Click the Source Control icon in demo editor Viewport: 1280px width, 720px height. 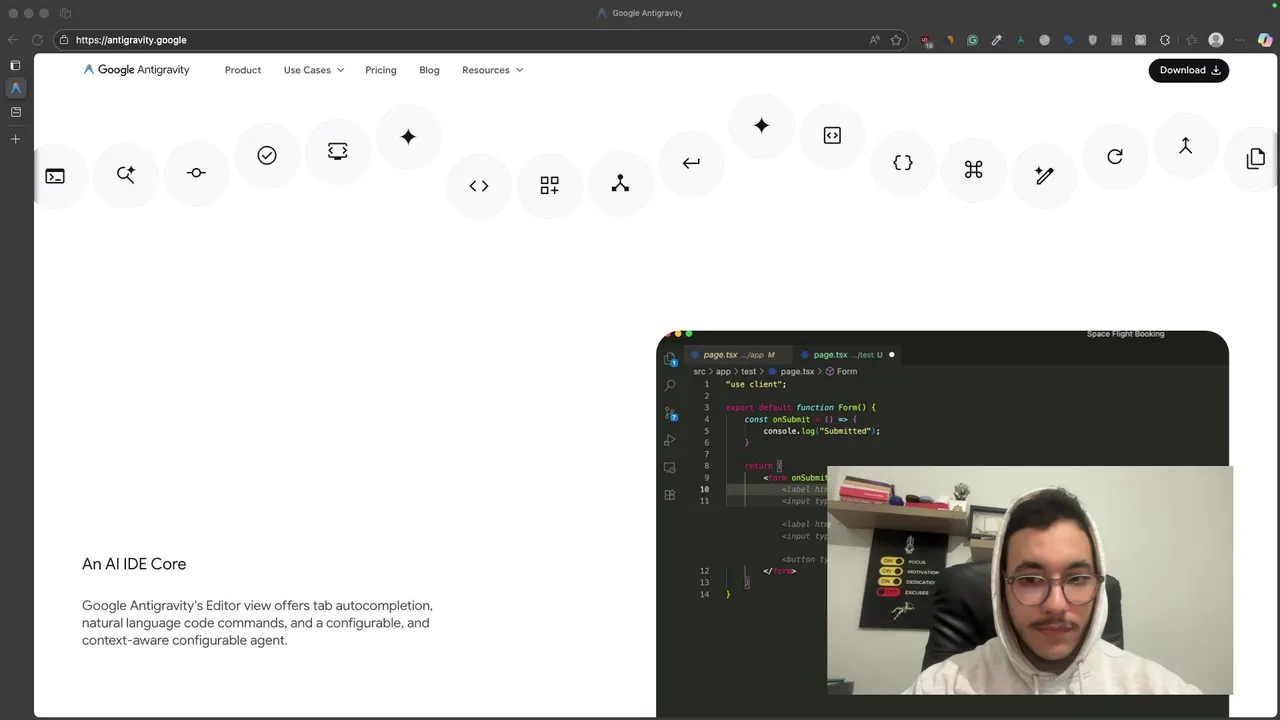click(x=670, y=413)
